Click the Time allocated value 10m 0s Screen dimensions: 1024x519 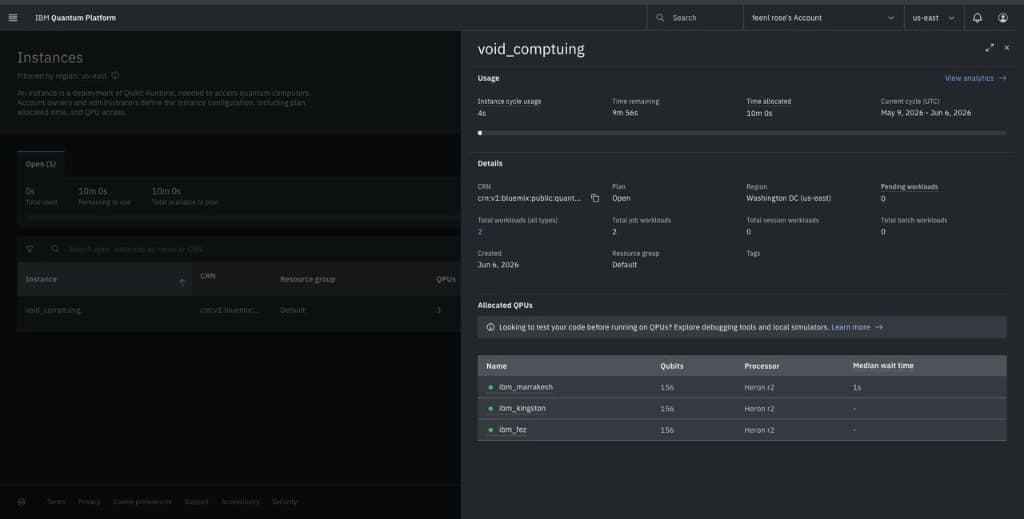pyautogui.click(x=760, y=113)
